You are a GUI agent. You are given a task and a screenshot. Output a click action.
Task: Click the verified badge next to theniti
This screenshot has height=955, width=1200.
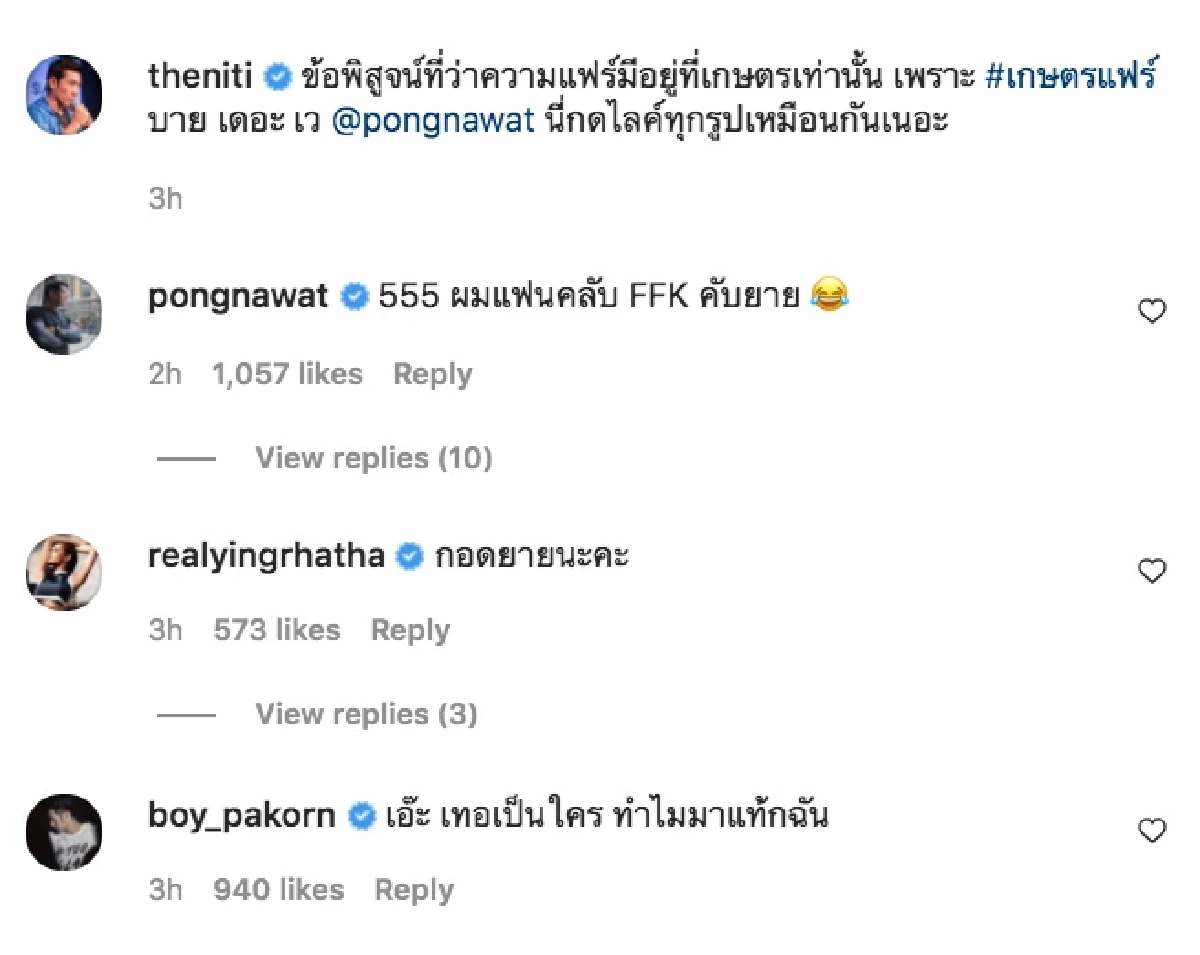tap(277, 75)
